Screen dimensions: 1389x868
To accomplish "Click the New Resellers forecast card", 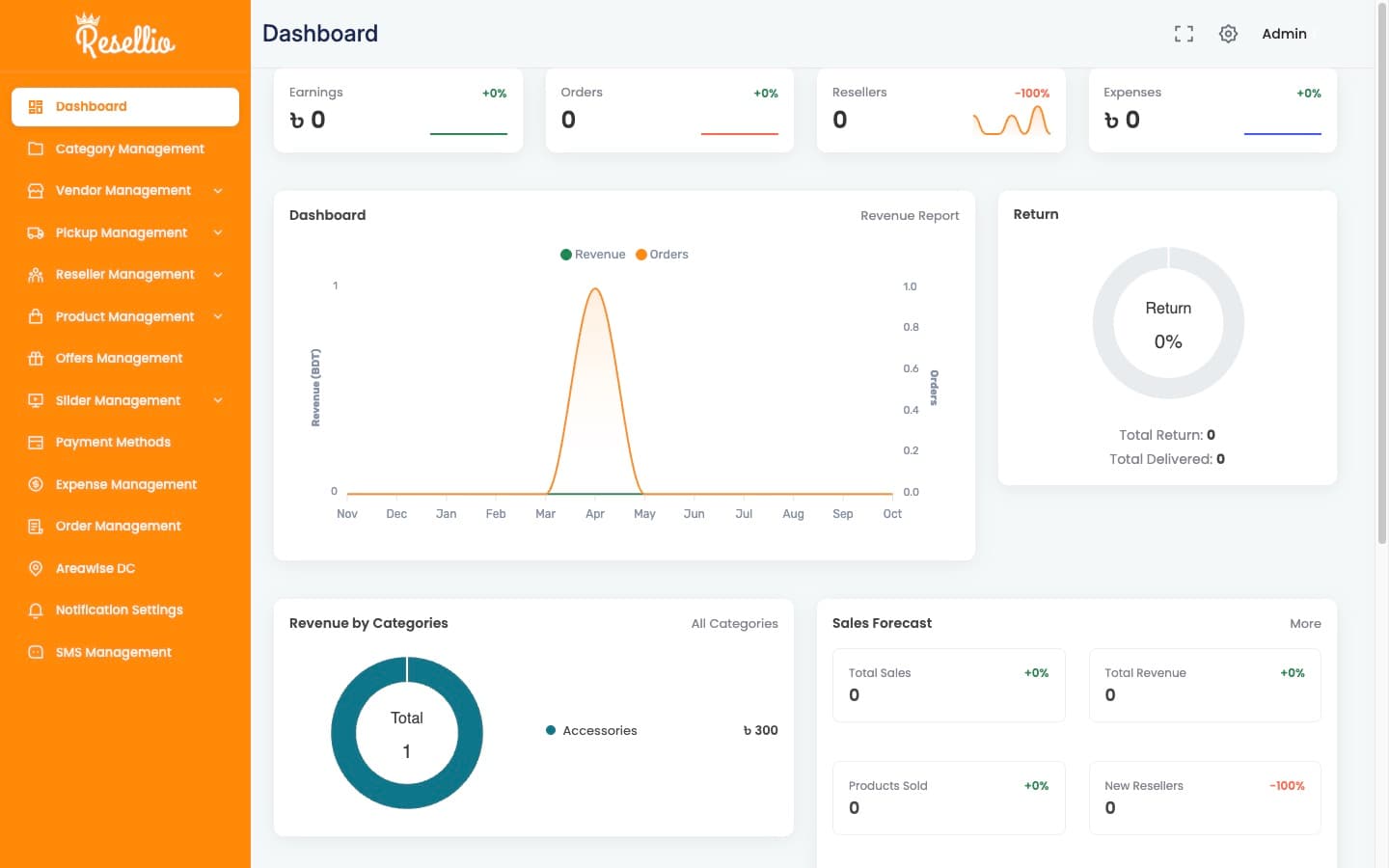I will click(1205, 798).
